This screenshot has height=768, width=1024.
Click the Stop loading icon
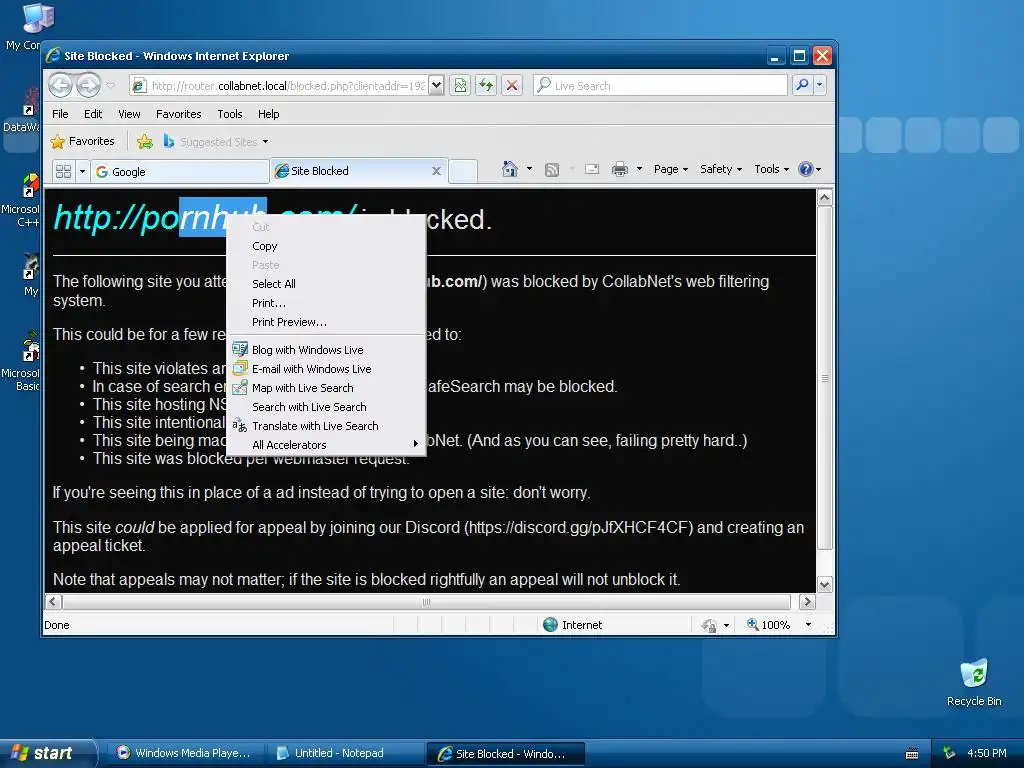click(x=512, y=86)
